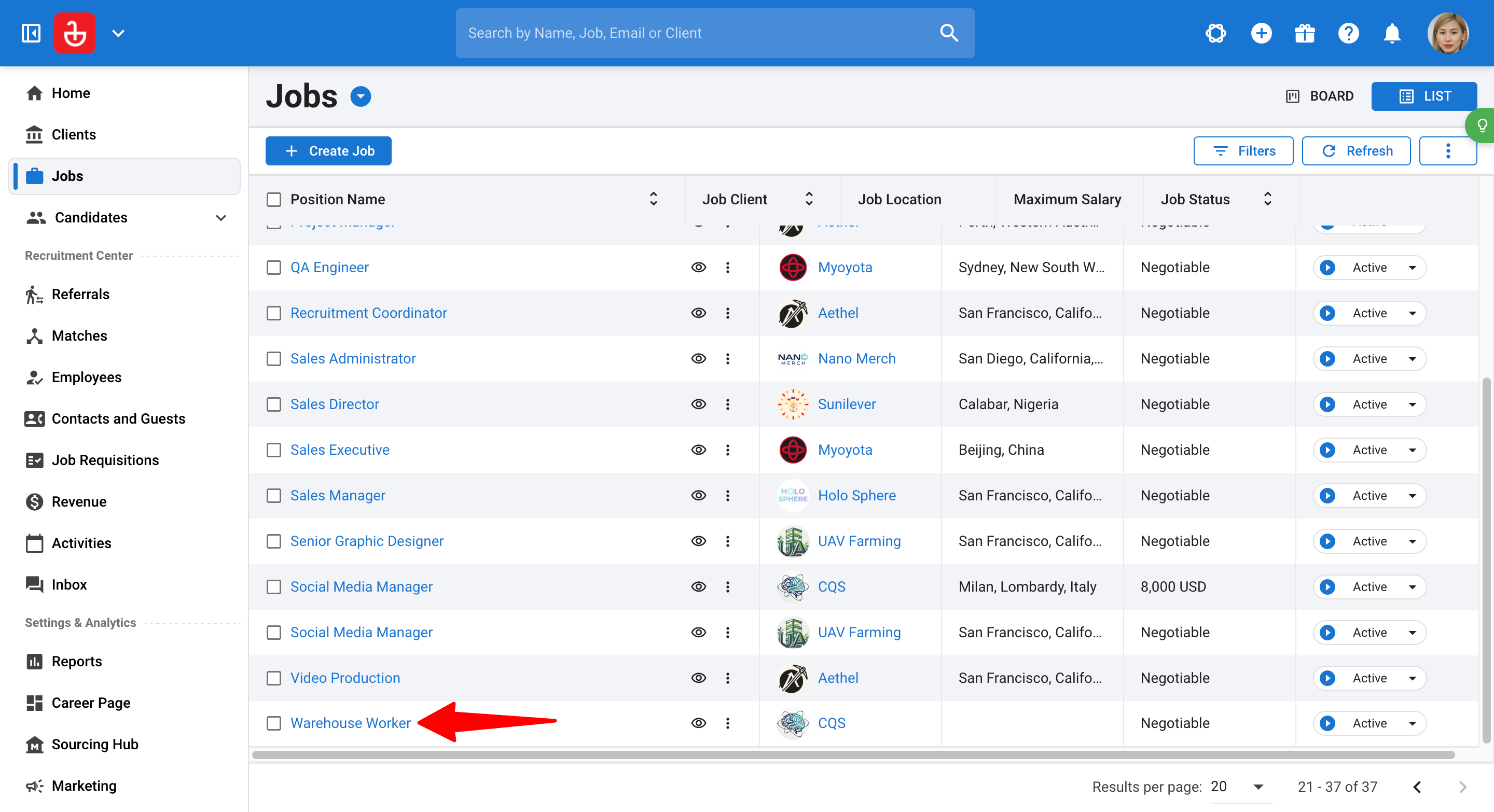Click the horizontal table scrollbar

[852, 754]
